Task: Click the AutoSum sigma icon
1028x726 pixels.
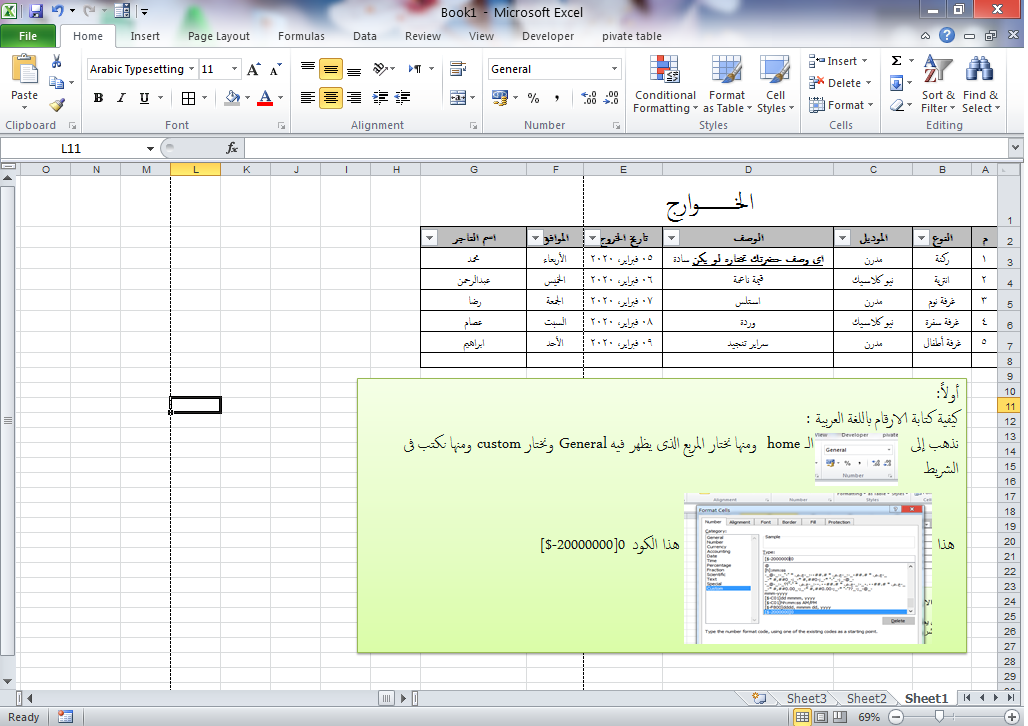Action: [x=896, y=61]
